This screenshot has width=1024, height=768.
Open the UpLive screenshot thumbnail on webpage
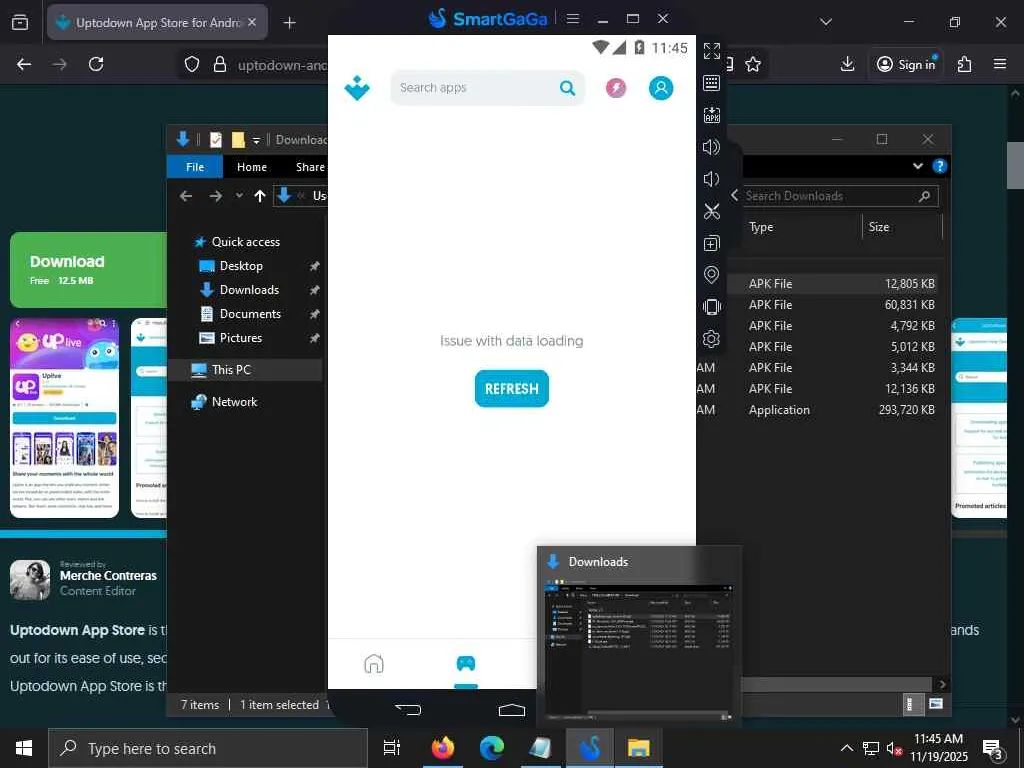coord(65,418)
